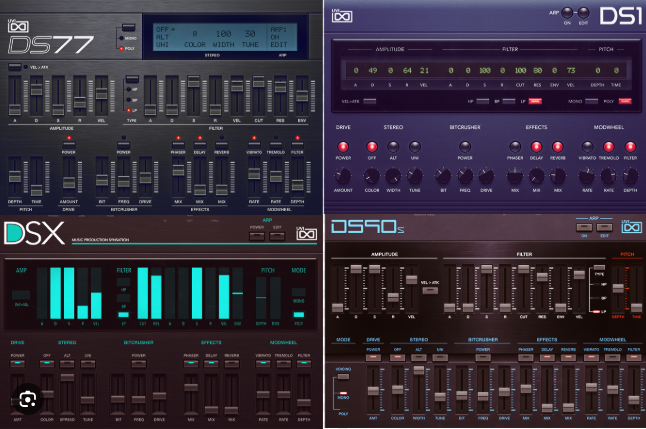Open Google Lens search icon
This screenshot has width=646, height=429.
pos(27,399)
